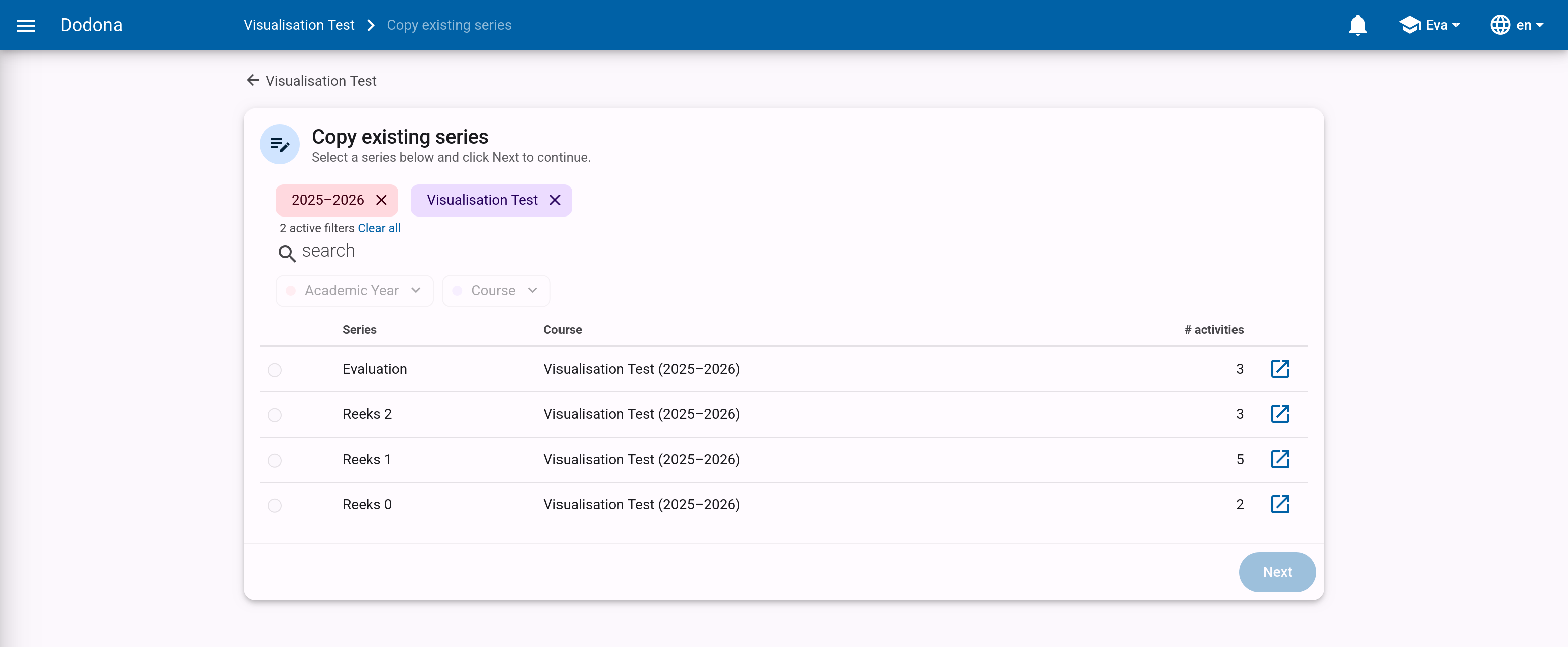Click the Dodona brand link
The image size is (1568, 647).
[91, 25]
